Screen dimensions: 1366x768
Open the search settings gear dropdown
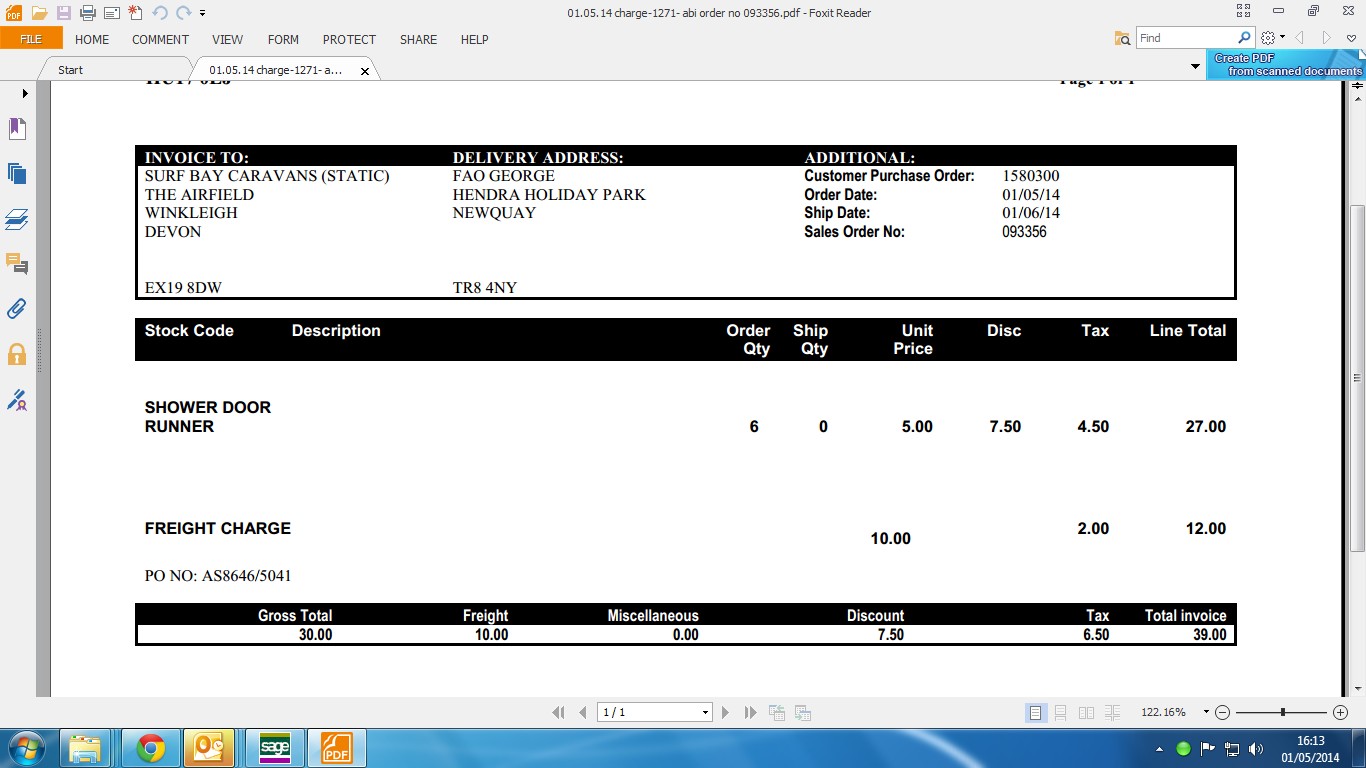pyautogui.click(x=1272, y=38)
